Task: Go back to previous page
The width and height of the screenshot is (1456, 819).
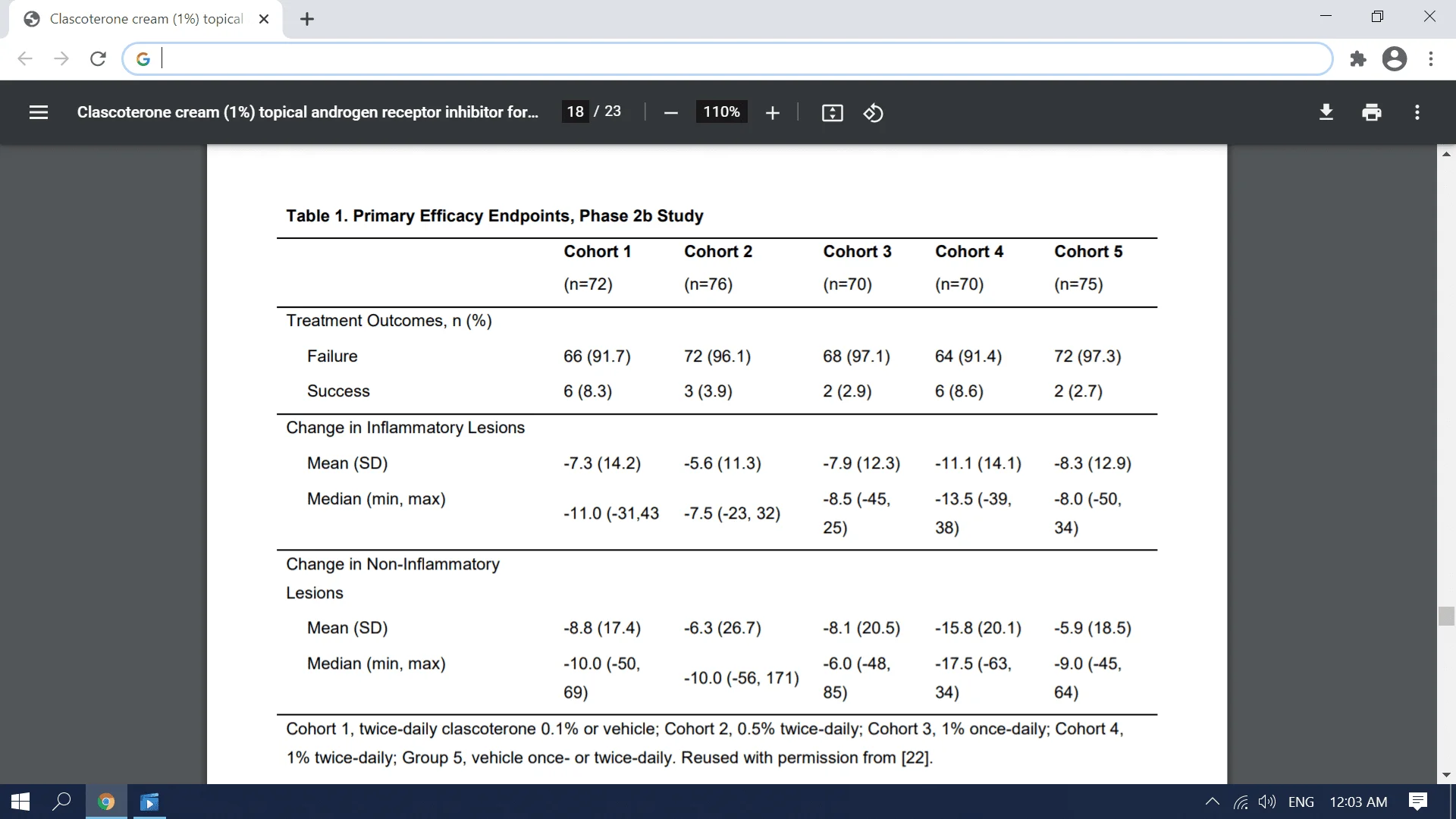Action: [x=25, y=58]
